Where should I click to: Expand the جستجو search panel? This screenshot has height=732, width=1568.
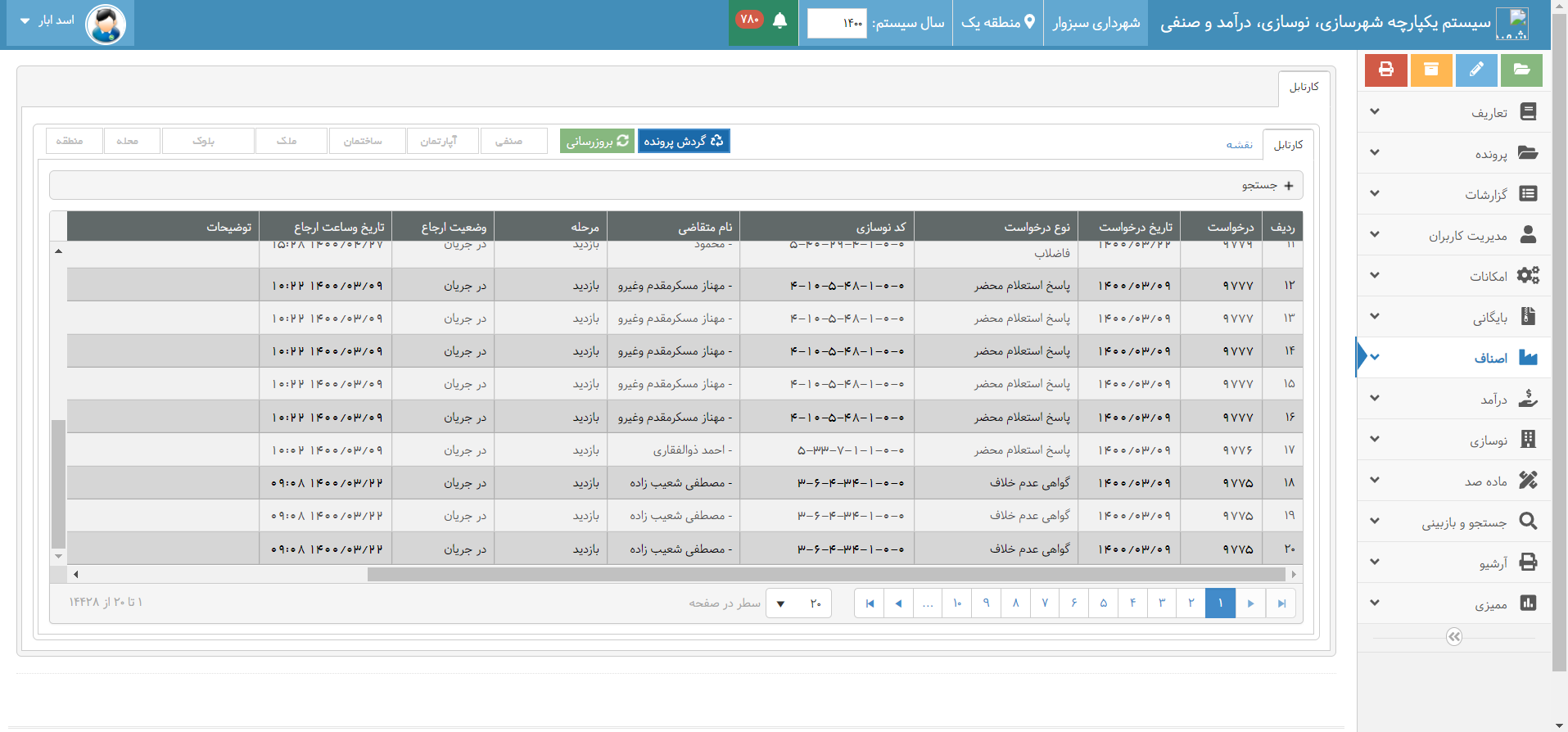676,185
